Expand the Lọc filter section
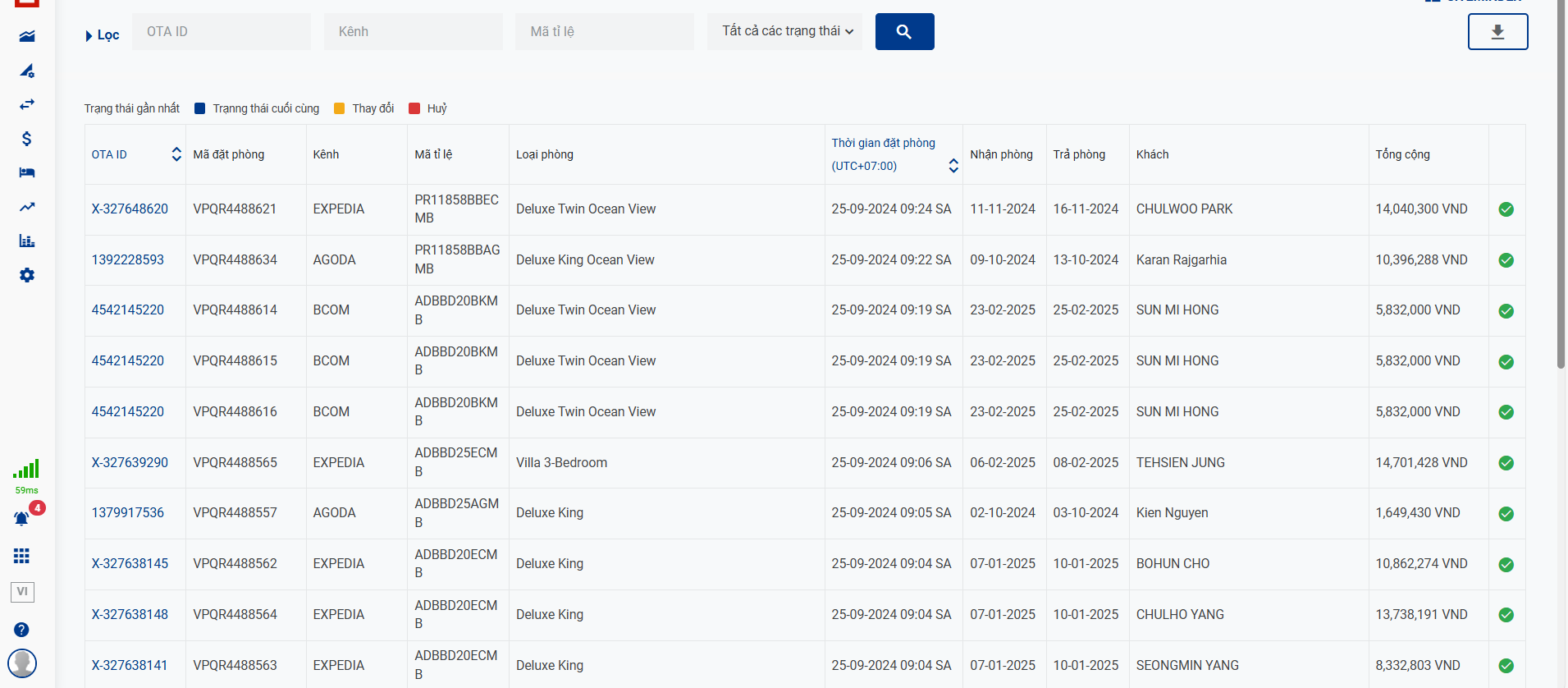This screenshot has height=688, width=1568. point(103,35)
